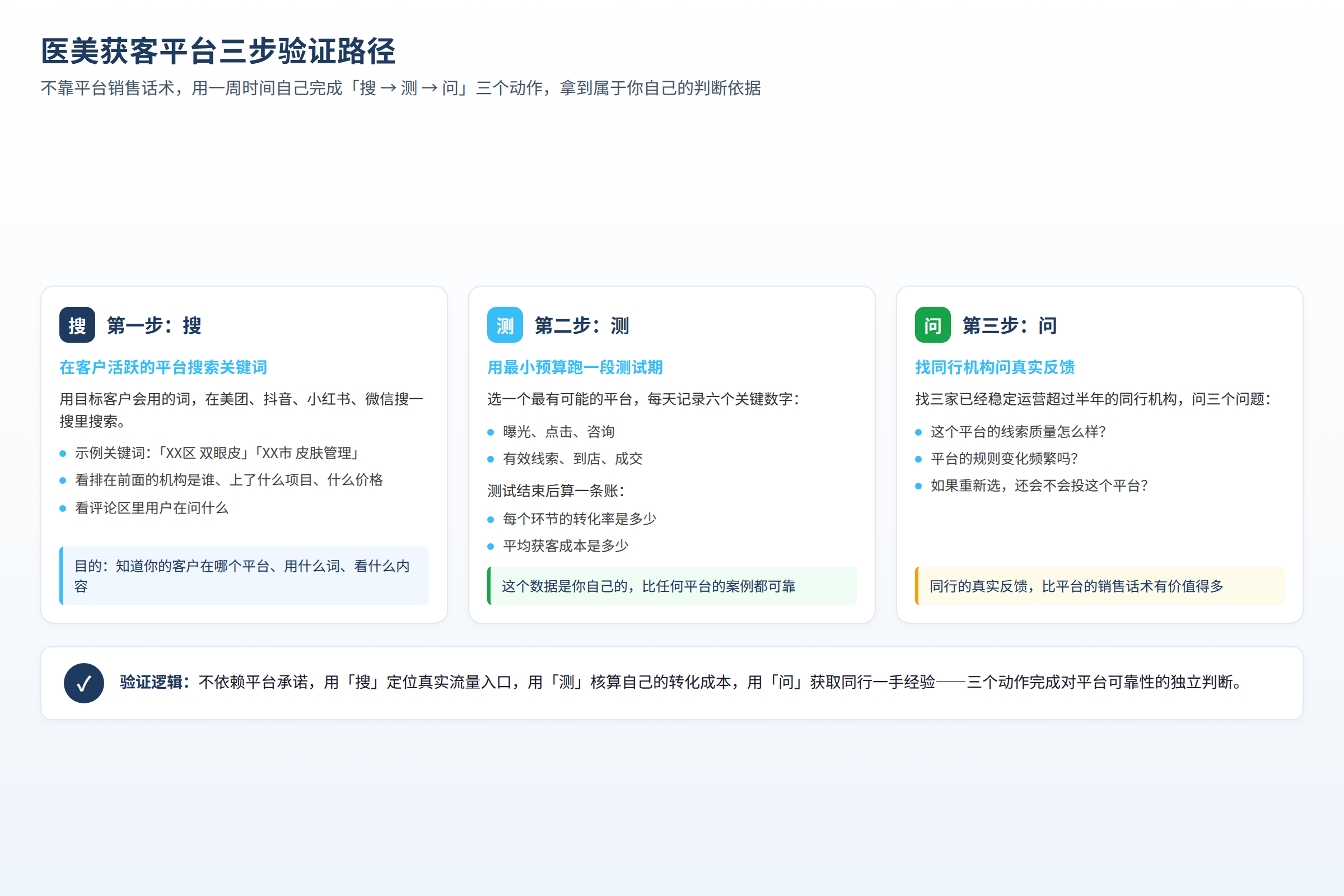Click the light blue 测 step icon

(505, 325)
